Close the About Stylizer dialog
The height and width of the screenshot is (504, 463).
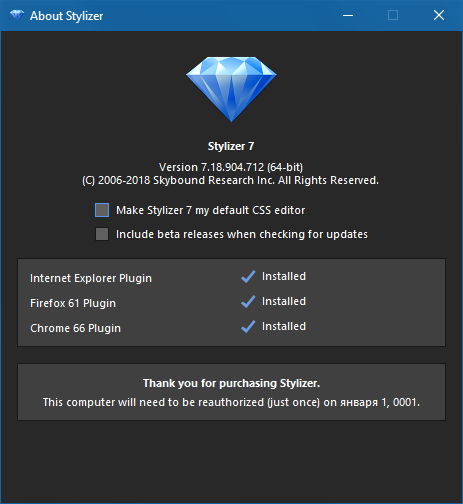click(x=439, y=15)
